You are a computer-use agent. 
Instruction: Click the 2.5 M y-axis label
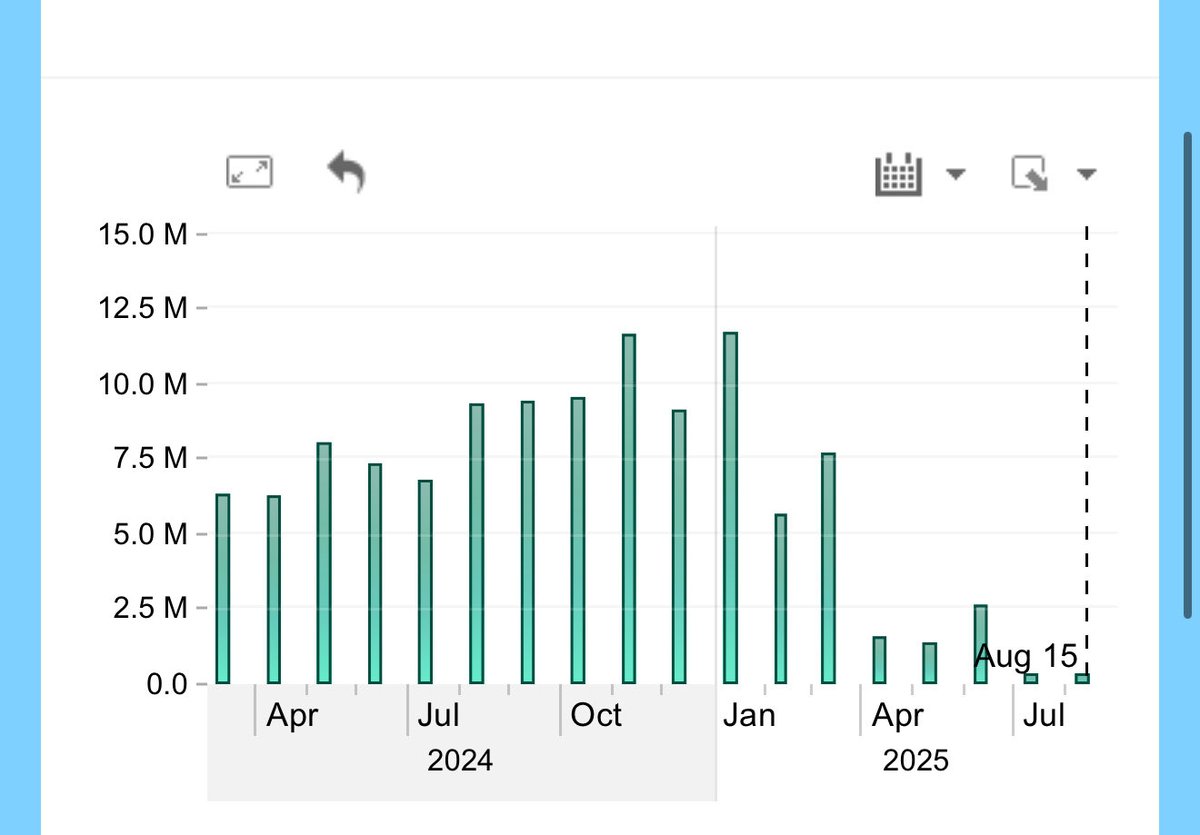click(x=151, y=609)
